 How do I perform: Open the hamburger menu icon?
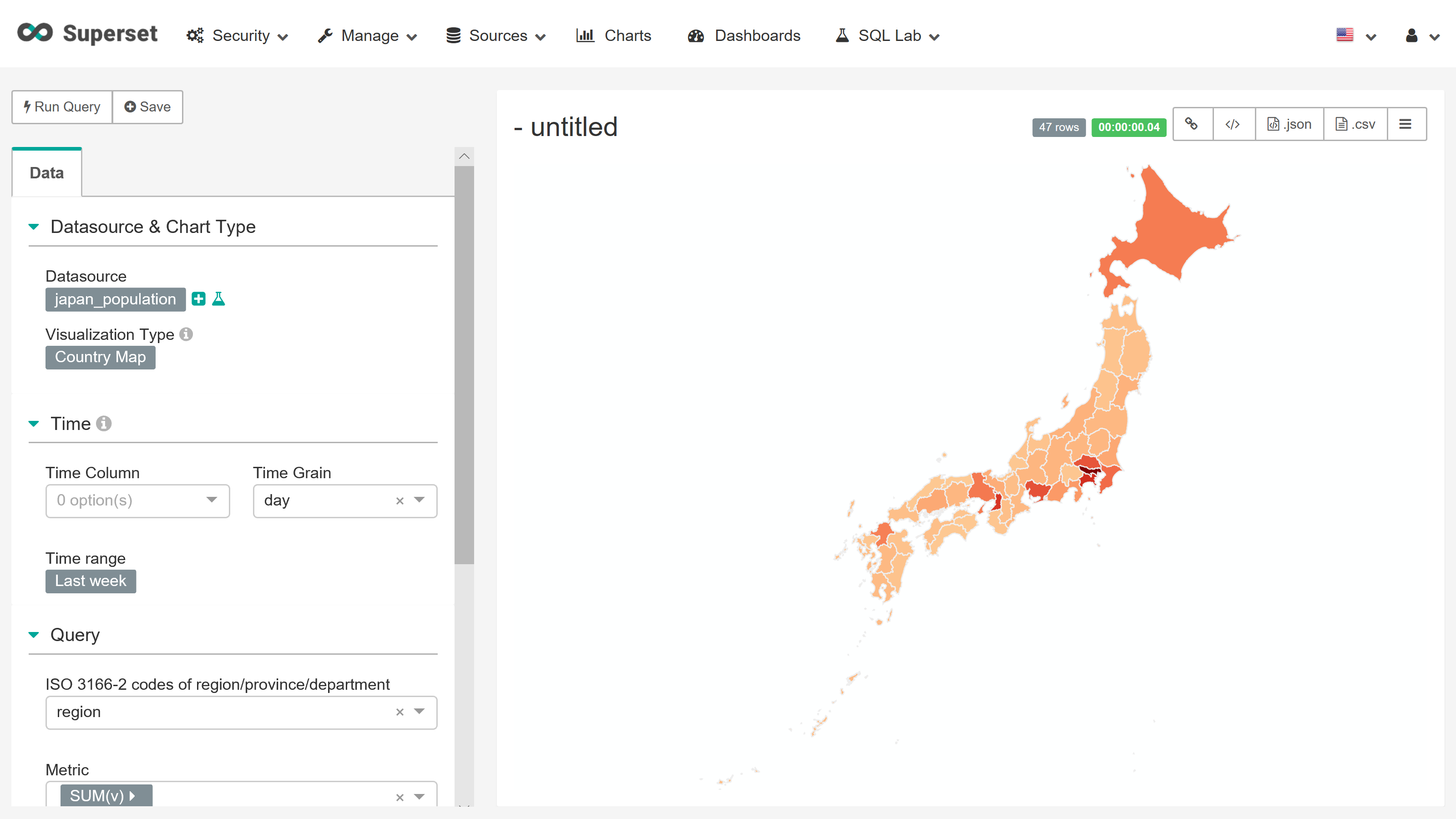[1405, 124]
